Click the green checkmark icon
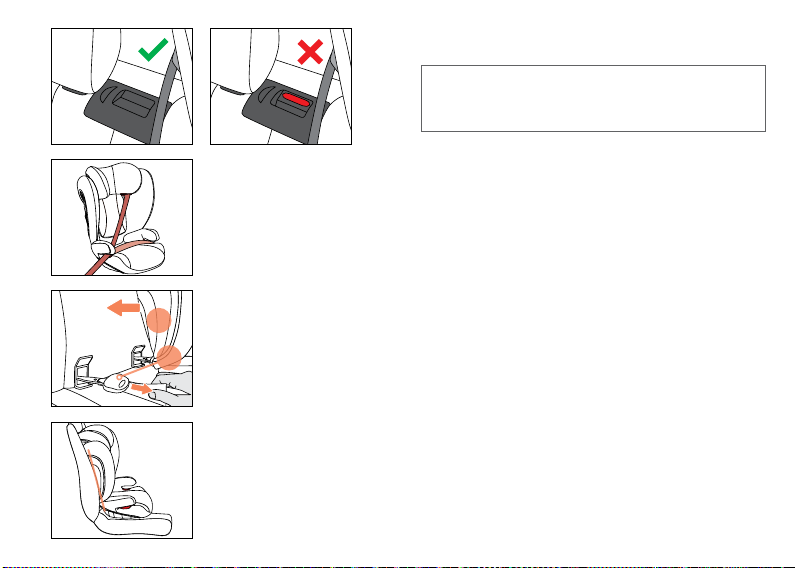Screen dimensions: 795x568 coord(153,50)
